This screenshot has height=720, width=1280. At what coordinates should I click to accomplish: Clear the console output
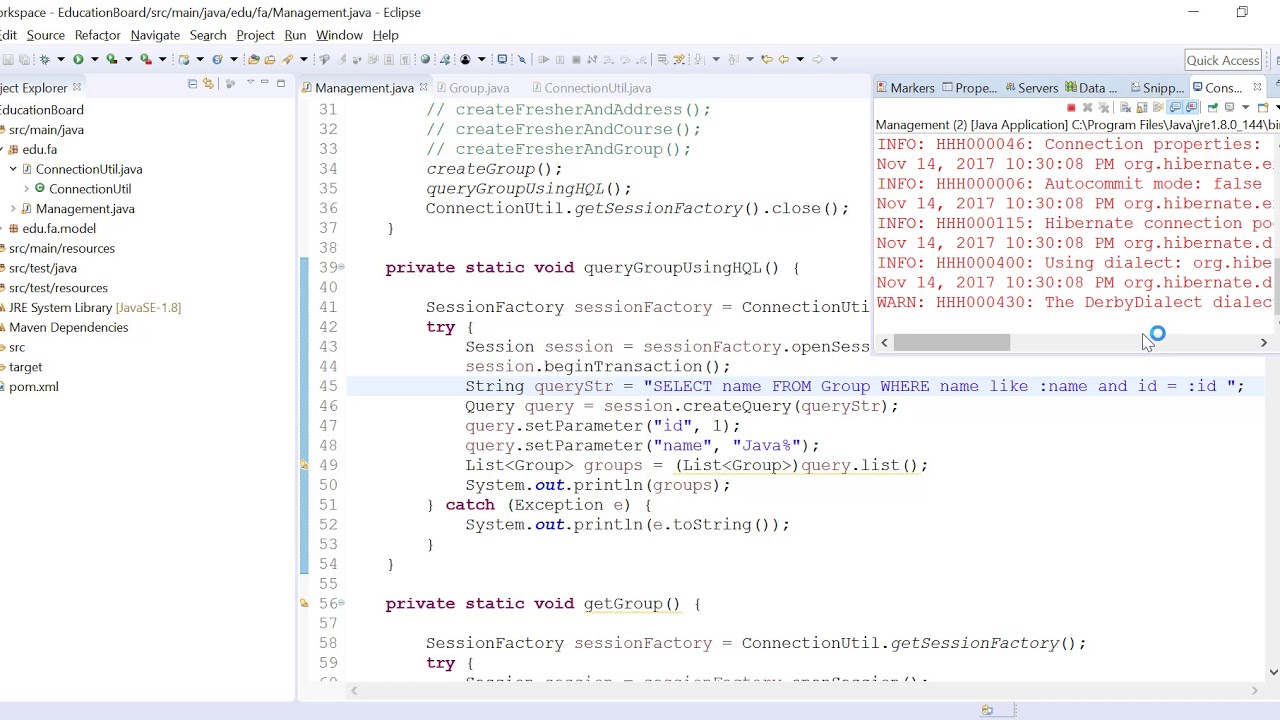[x=1125, y=107]
